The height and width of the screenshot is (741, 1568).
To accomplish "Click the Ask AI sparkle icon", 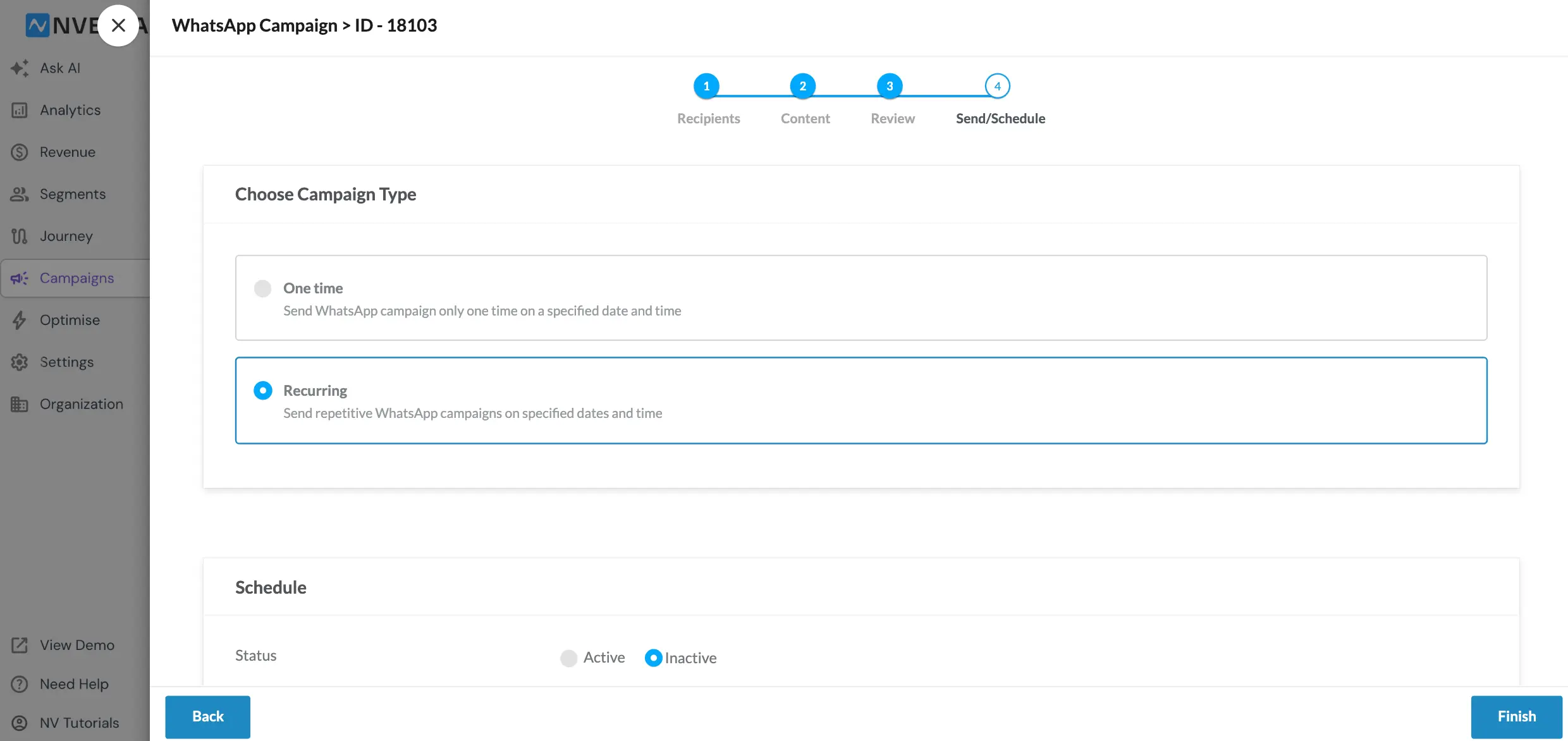I will click(x=20, y=68).
